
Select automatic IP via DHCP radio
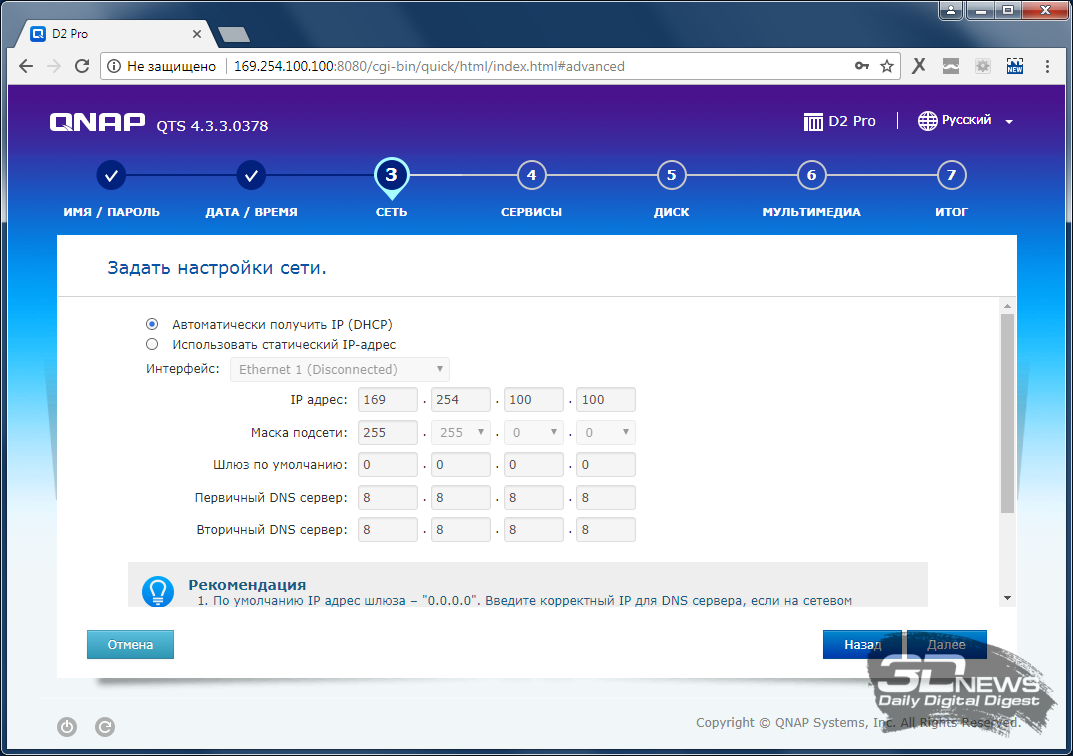point(152,324)
